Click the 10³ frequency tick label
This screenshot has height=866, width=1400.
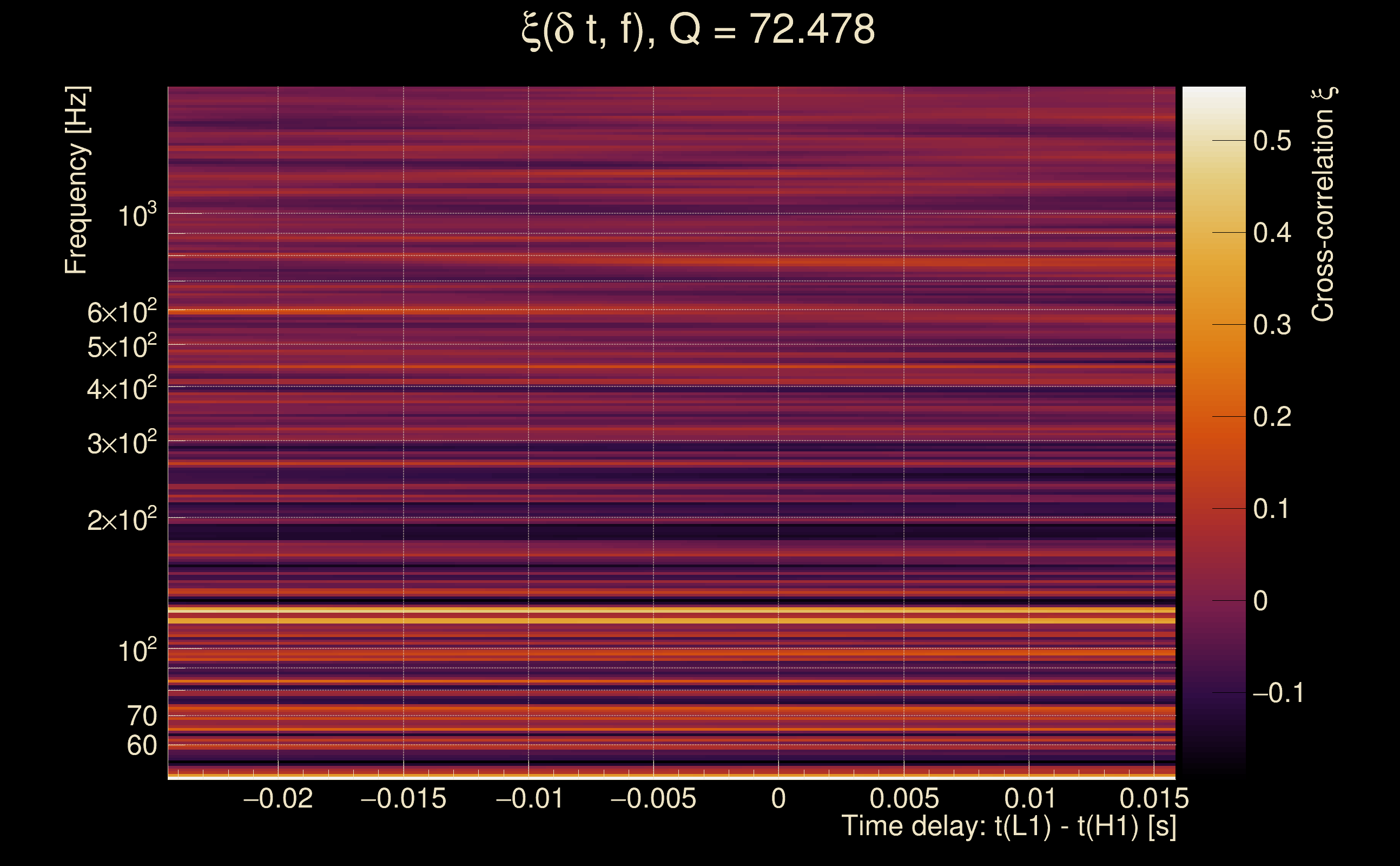pos(137,216)
